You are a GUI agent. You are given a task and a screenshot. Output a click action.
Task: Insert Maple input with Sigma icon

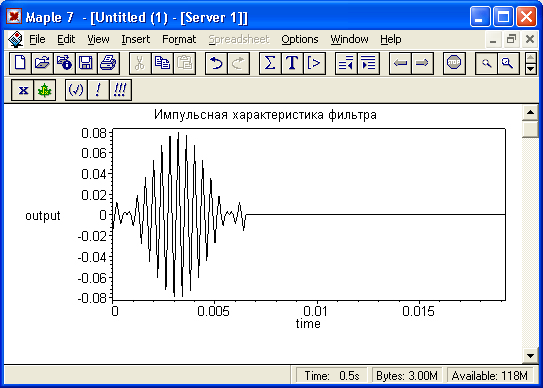click(270, 63)
